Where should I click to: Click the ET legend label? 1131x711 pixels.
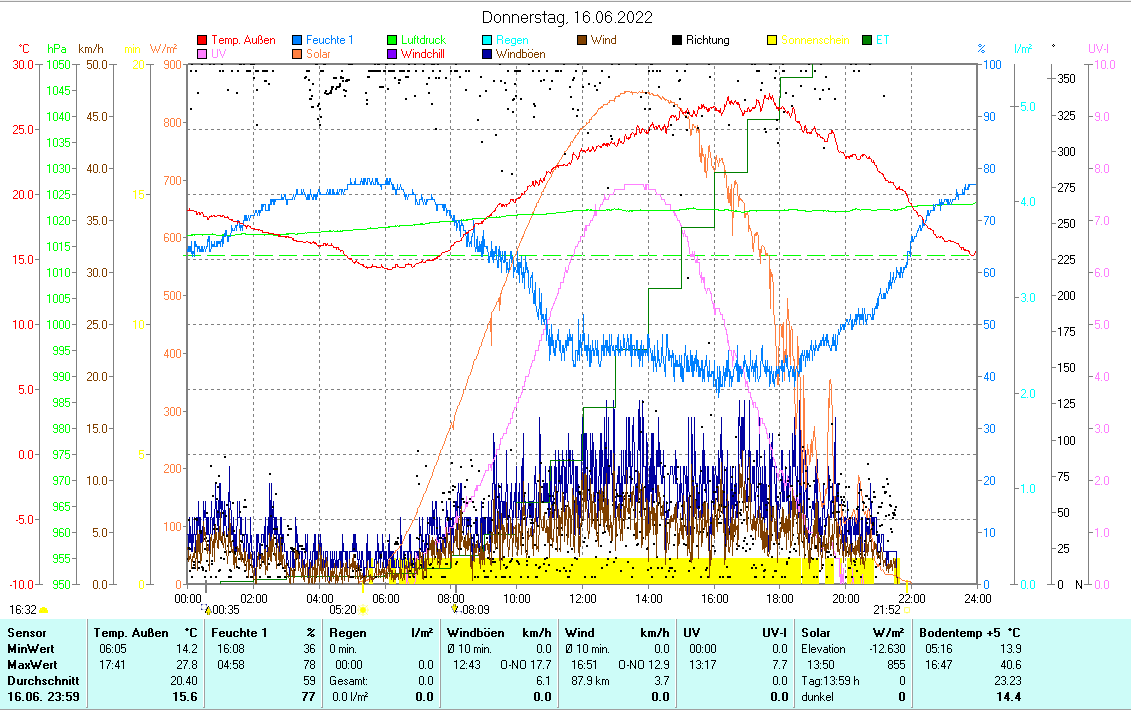pyautogui.click(x=881, y=41)
